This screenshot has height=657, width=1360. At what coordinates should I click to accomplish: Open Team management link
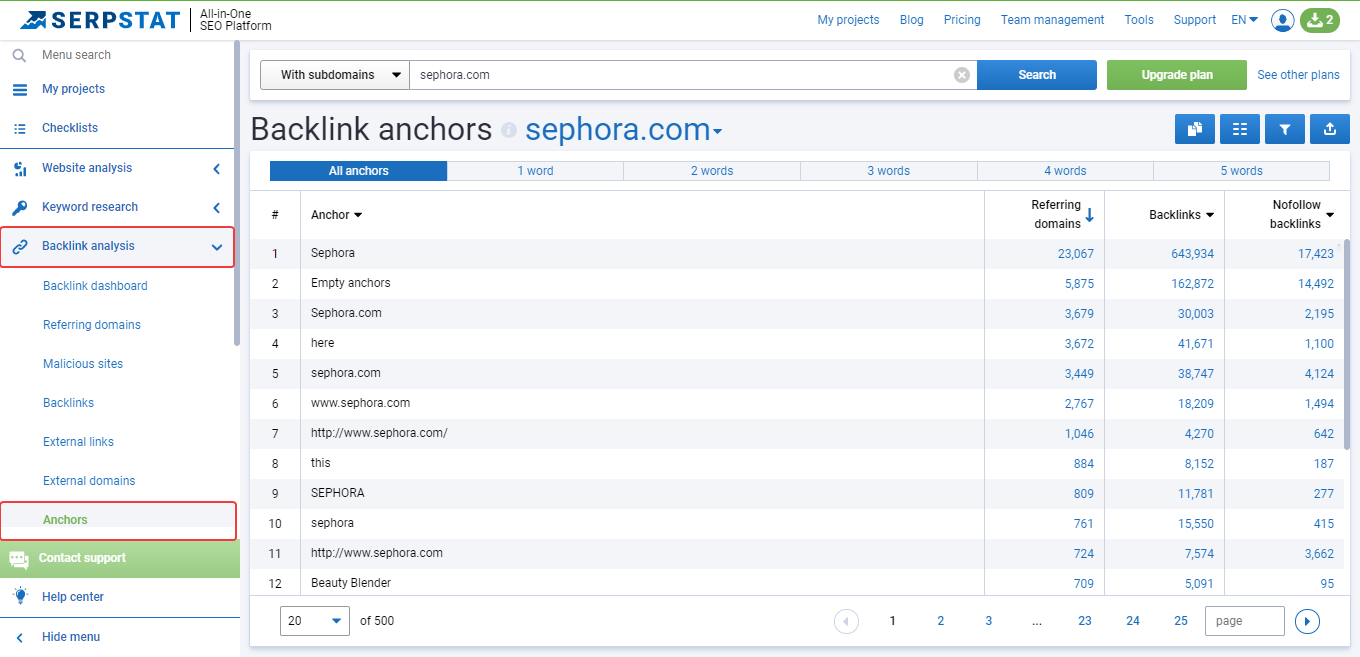point(1052,20)
